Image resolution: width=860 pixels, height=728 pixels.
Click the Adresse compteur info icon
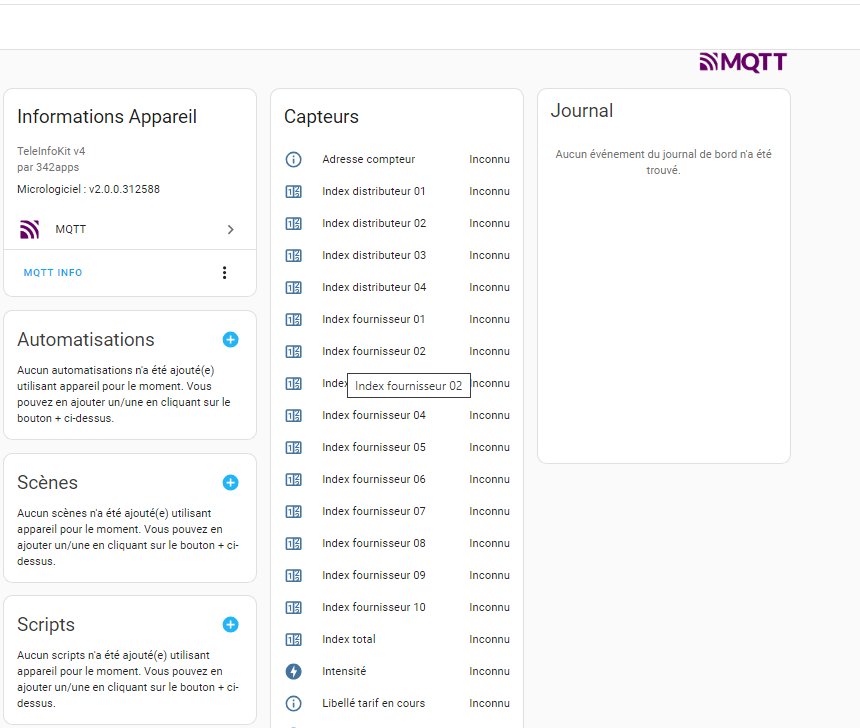[x=294, y=159]
